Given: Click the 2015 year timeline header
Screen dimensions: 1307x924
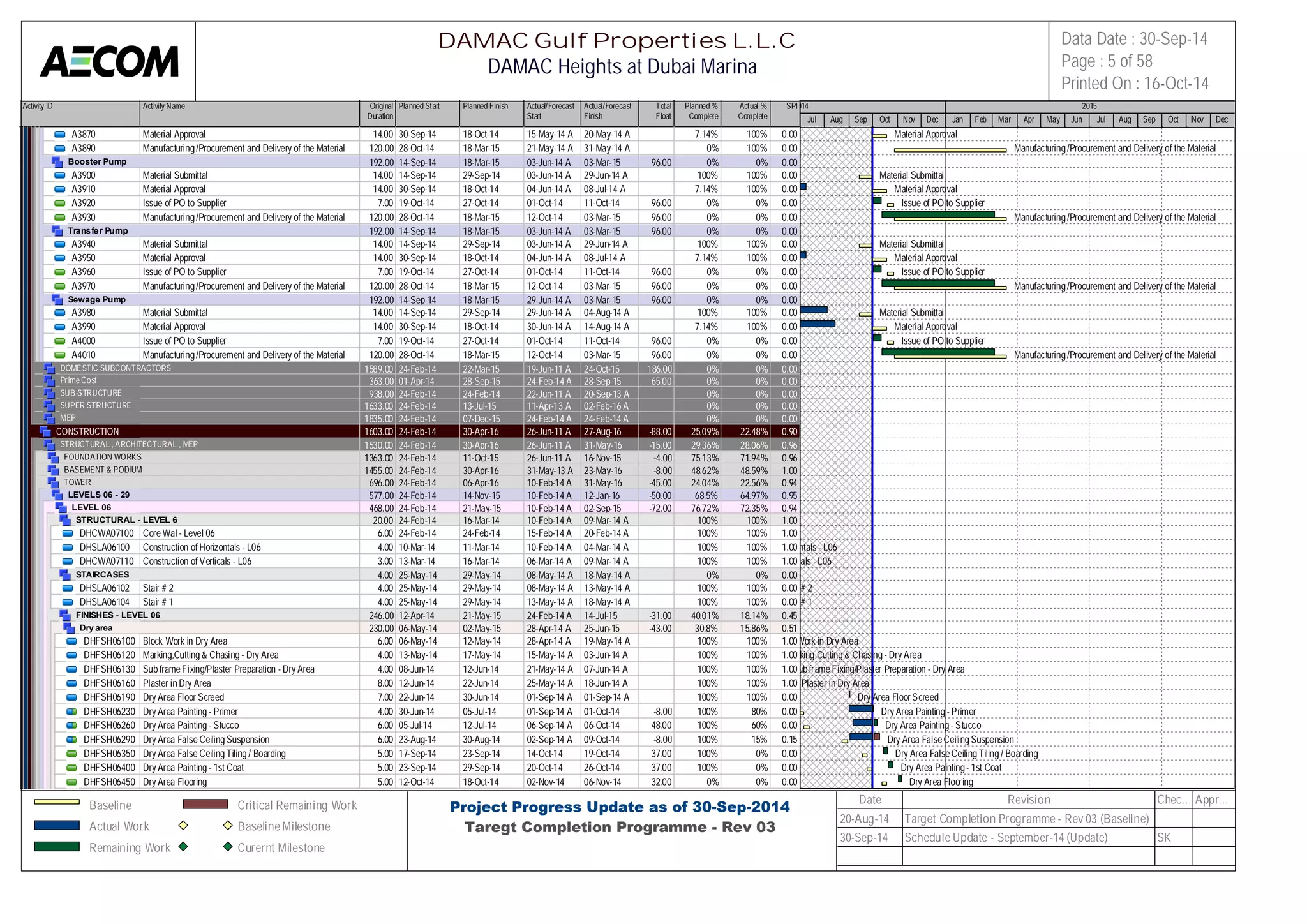Looking at the screenshot, I should click(1089, 107).
